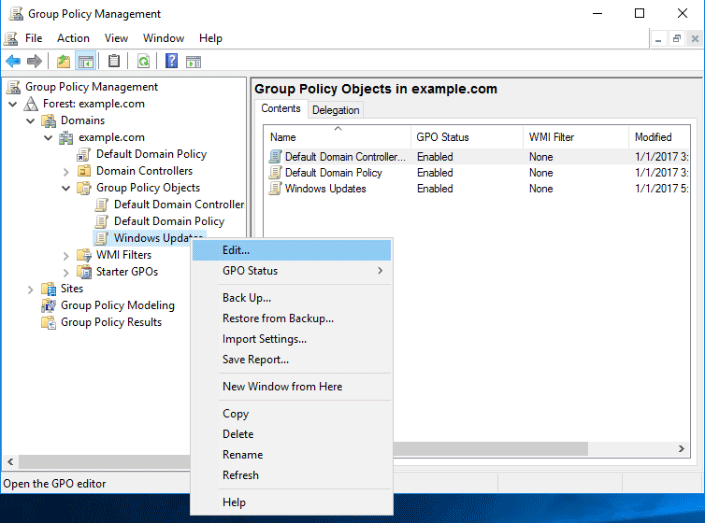Select Delete from the context menu
Screen dimensions: 705x523
pos(291,434)
